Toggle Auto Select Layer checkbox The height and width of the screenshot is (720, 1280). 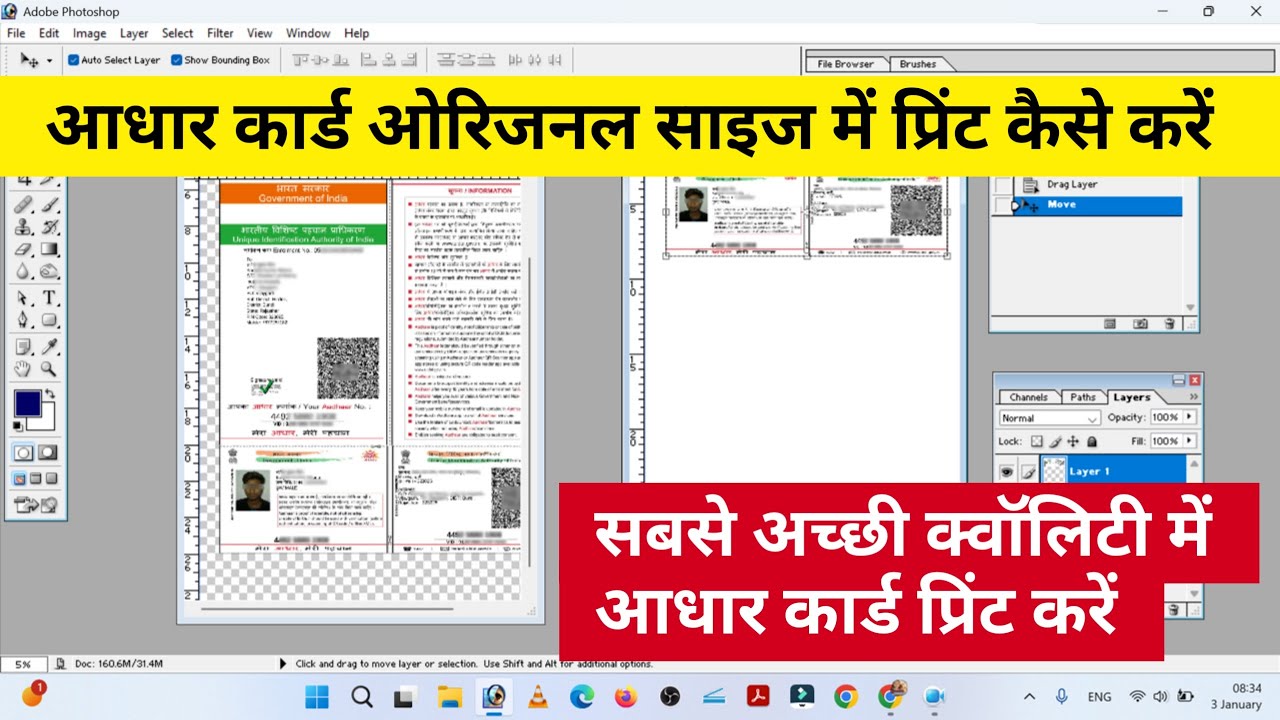tap(73, 60)
